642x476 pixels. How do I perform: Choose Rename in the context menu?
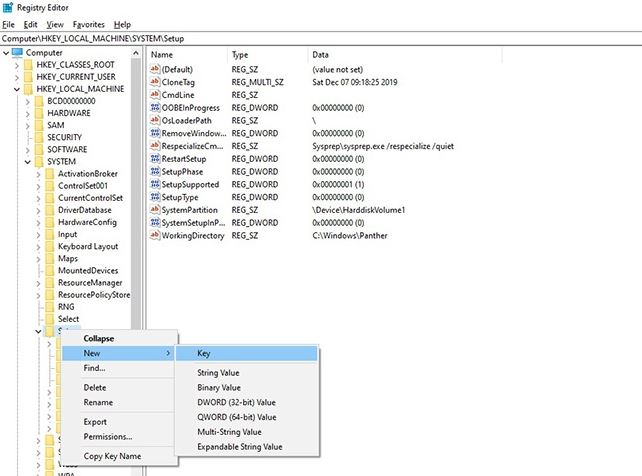point(120,402)
